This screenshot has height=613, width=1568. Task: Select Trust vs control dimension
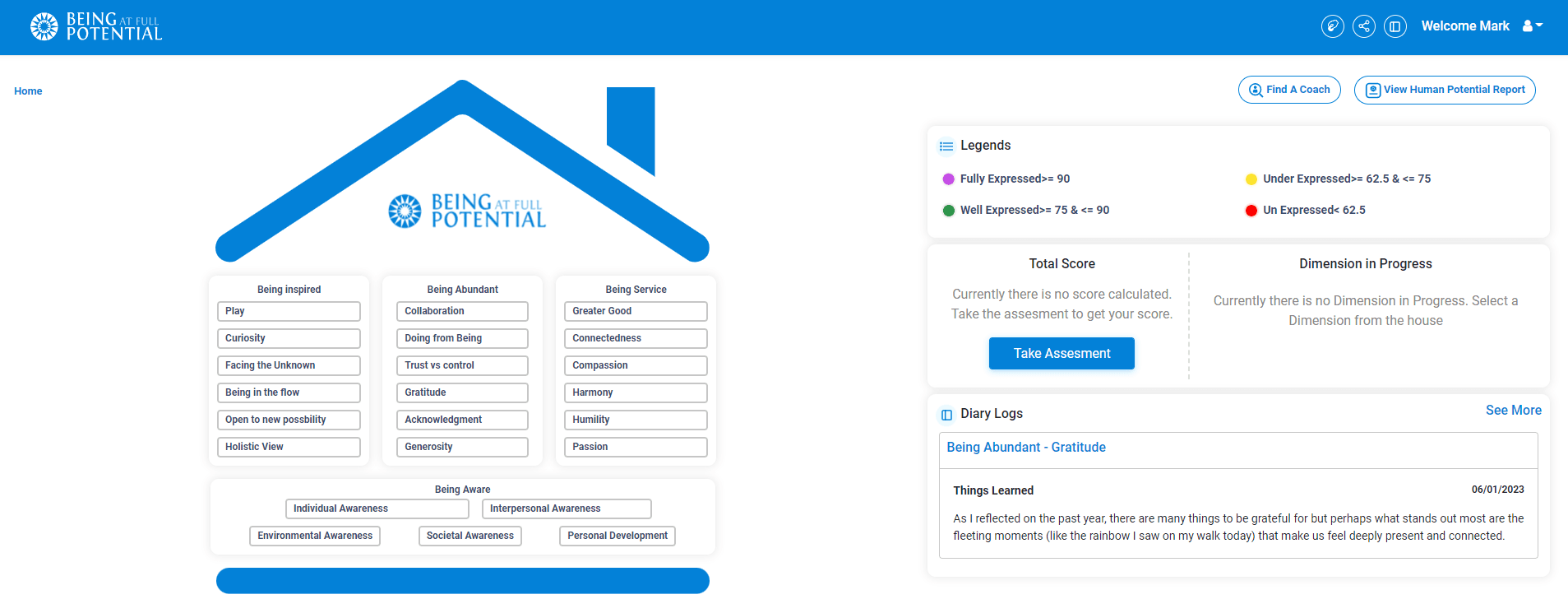[x=462, y=365]
